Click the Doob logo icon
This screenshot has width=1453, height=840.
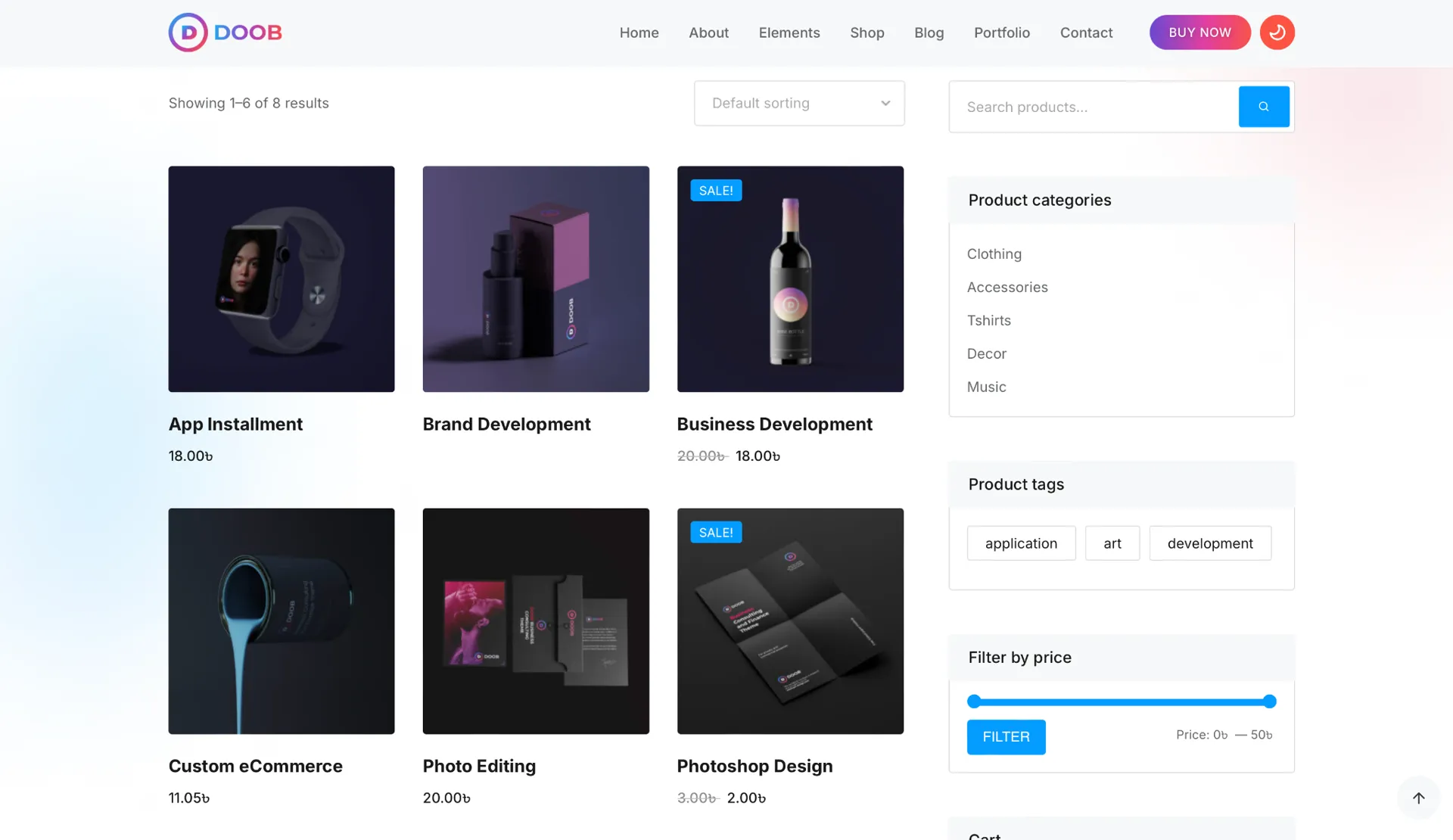click(188, 33)
